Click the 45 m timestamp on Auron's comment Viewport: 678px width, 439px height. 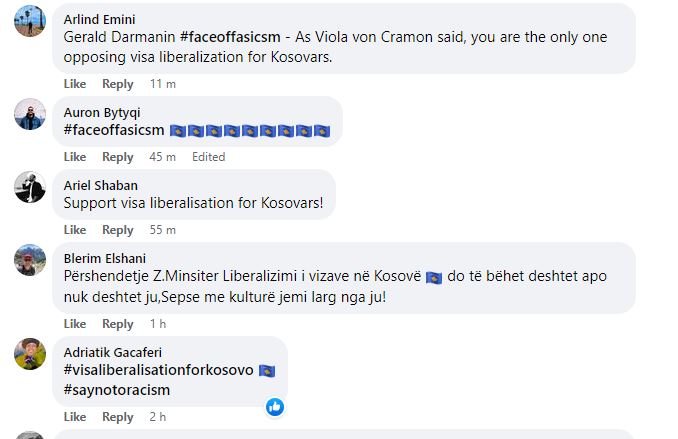tap(163, 157)
